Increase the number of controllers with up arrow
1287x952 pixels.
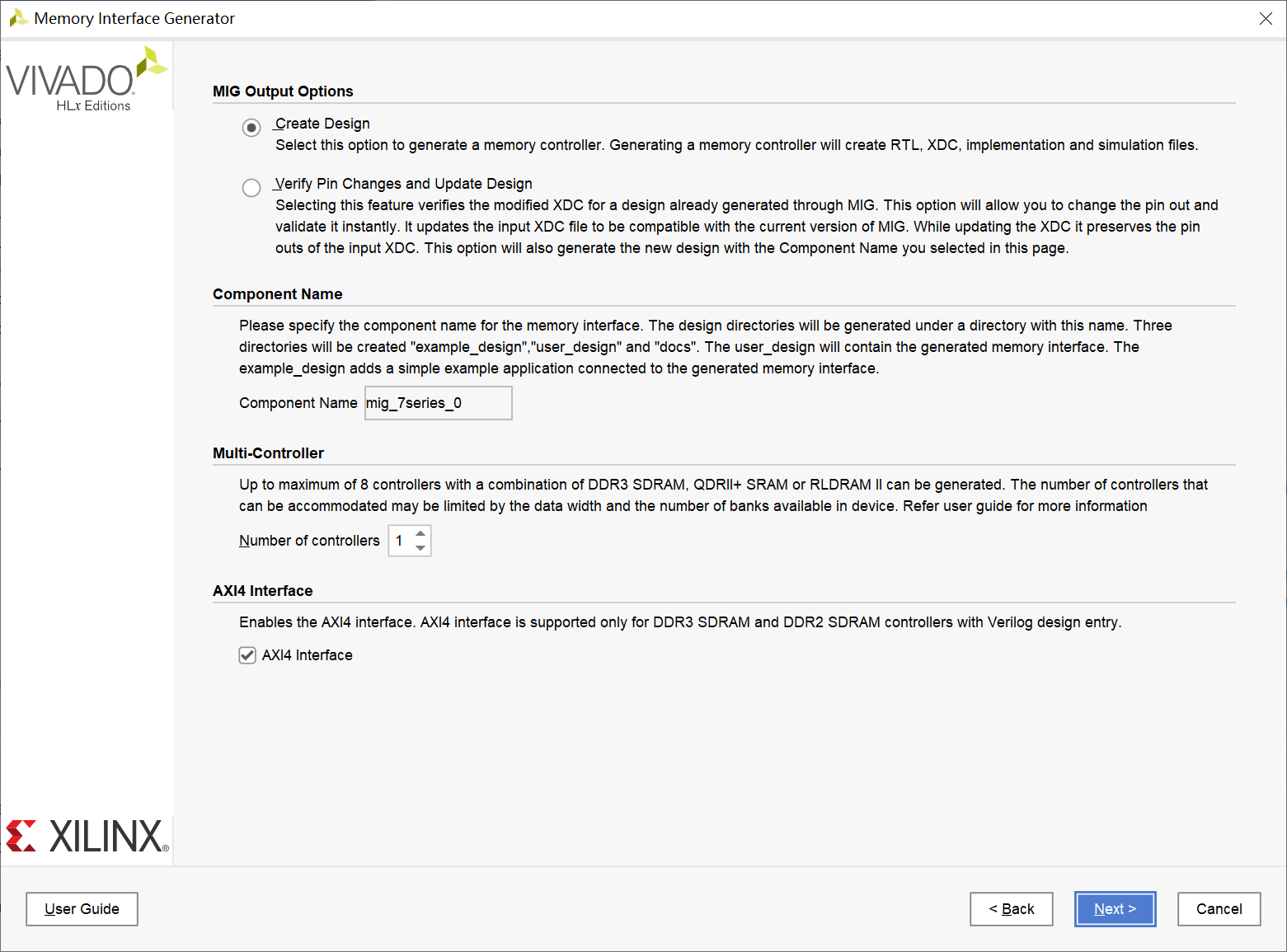(x=420, y=533)
